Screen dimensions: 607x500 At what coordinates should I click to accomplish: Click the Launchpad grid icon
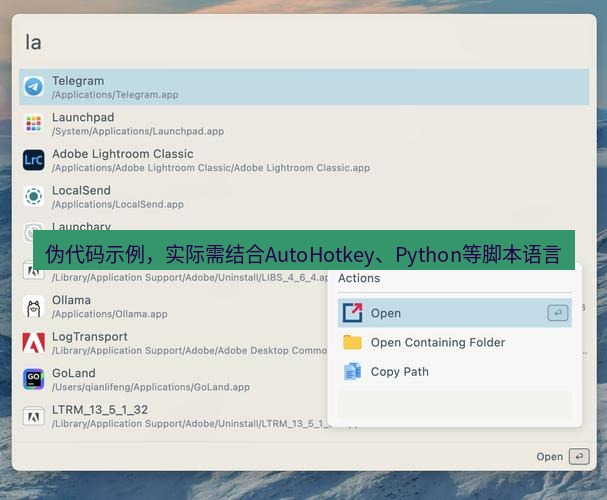click(34, 123)
